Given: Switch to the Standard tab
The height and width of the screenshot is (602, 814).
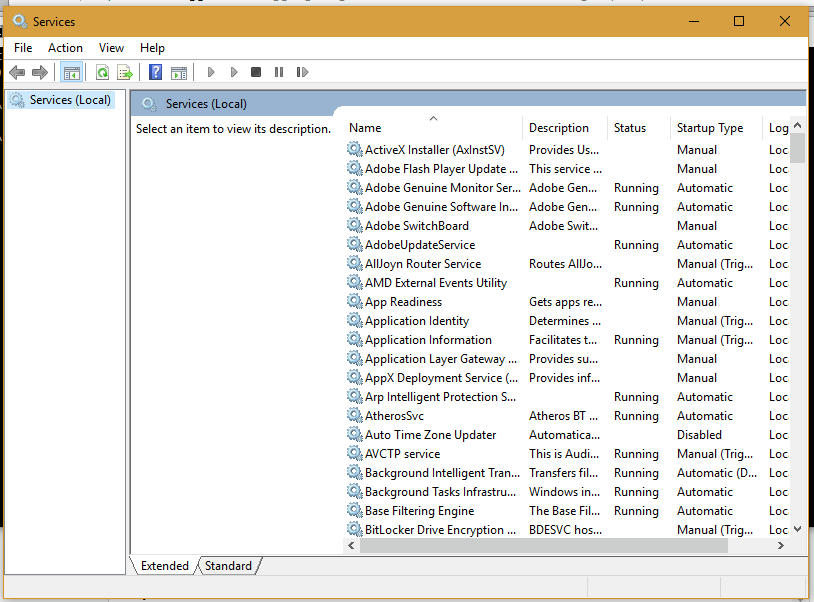Looking at the screenshot, I should [x=229, y=566].
